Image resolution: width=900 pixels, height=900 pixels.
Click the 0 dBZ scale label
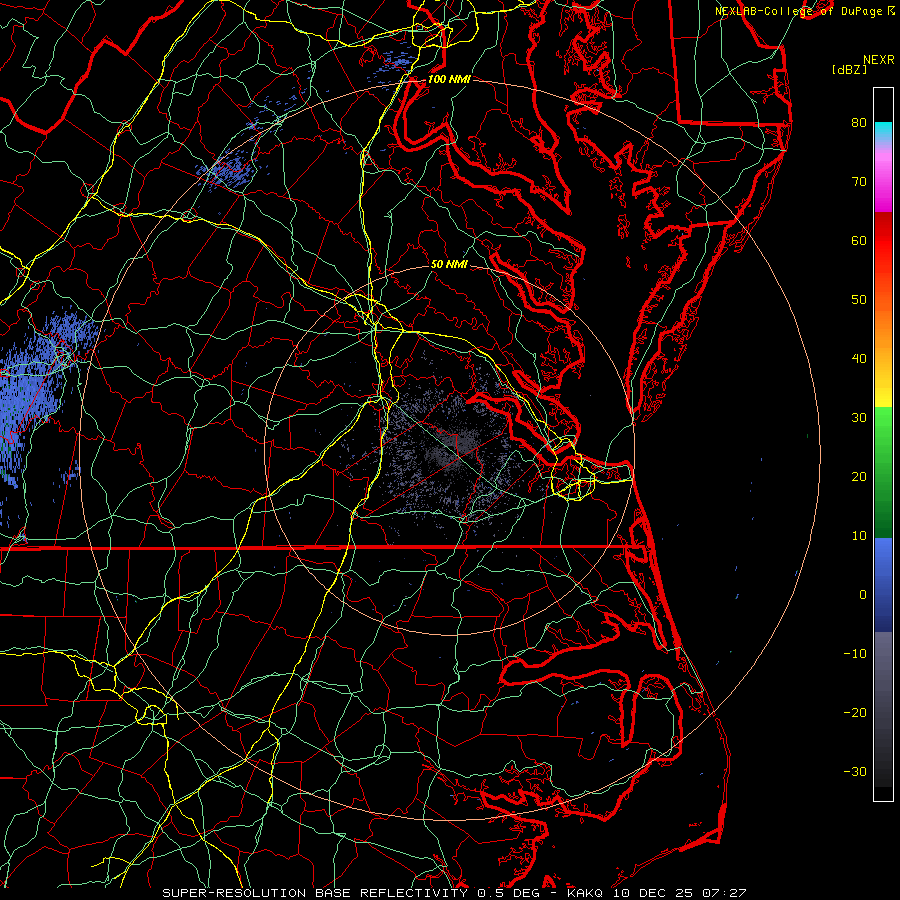(x=863, y=595)
